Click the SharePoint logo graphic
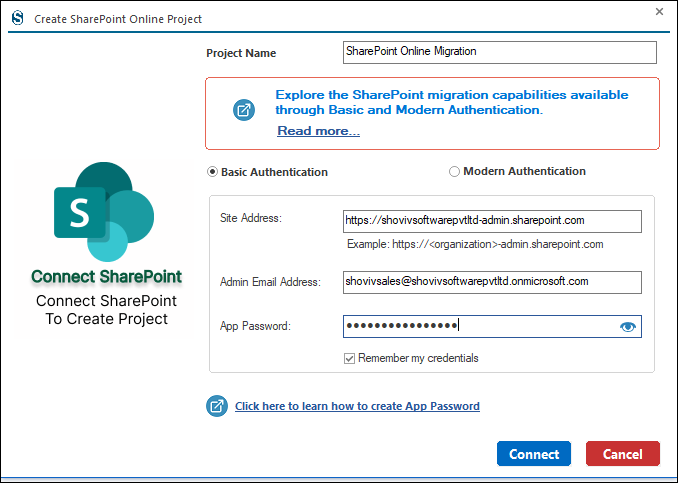Image resolution: width=678 pixels, height=483 pixels. pyautogui.click(x=104, y=211)
